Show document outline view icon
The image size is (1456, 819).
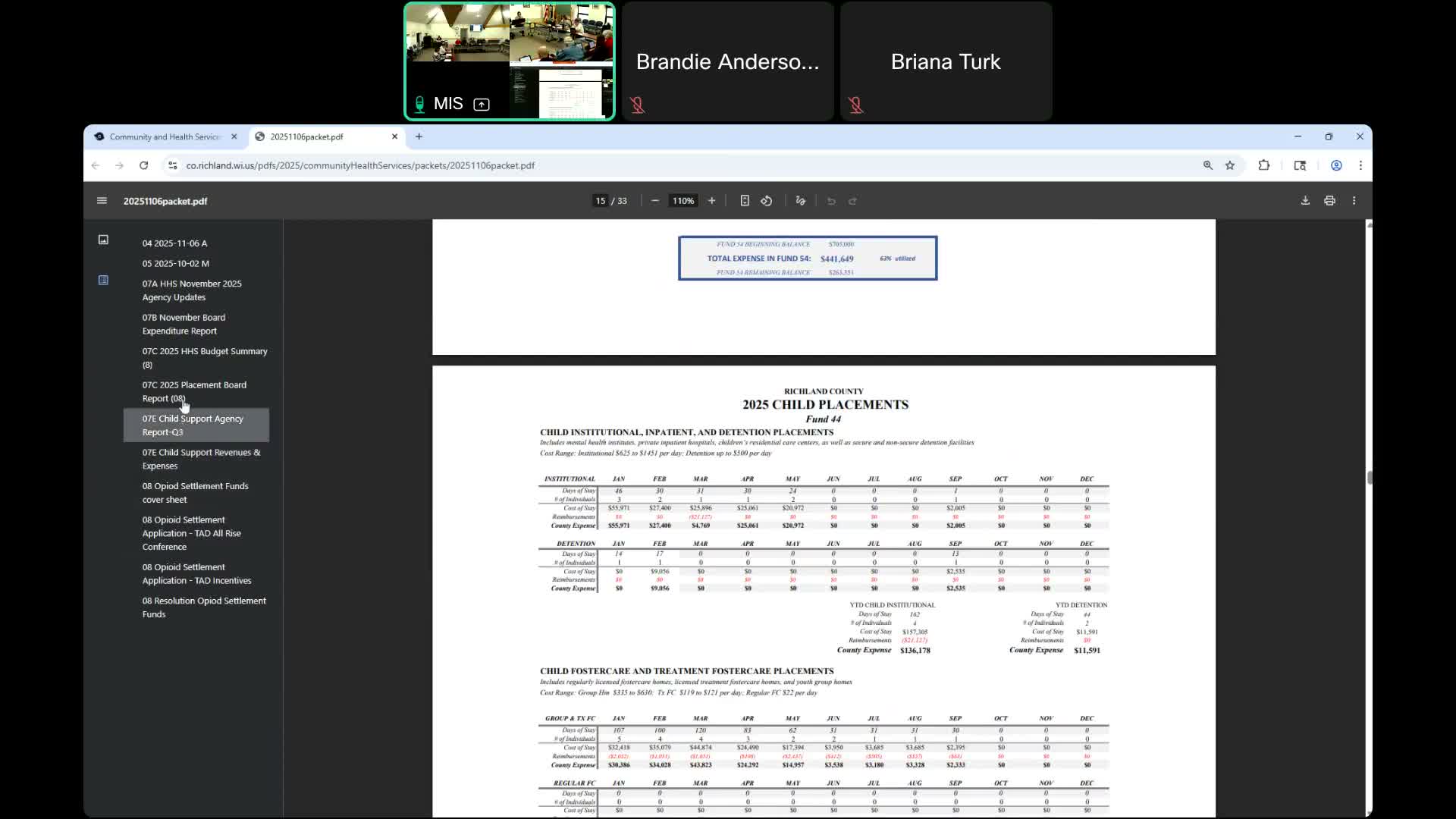103,280
